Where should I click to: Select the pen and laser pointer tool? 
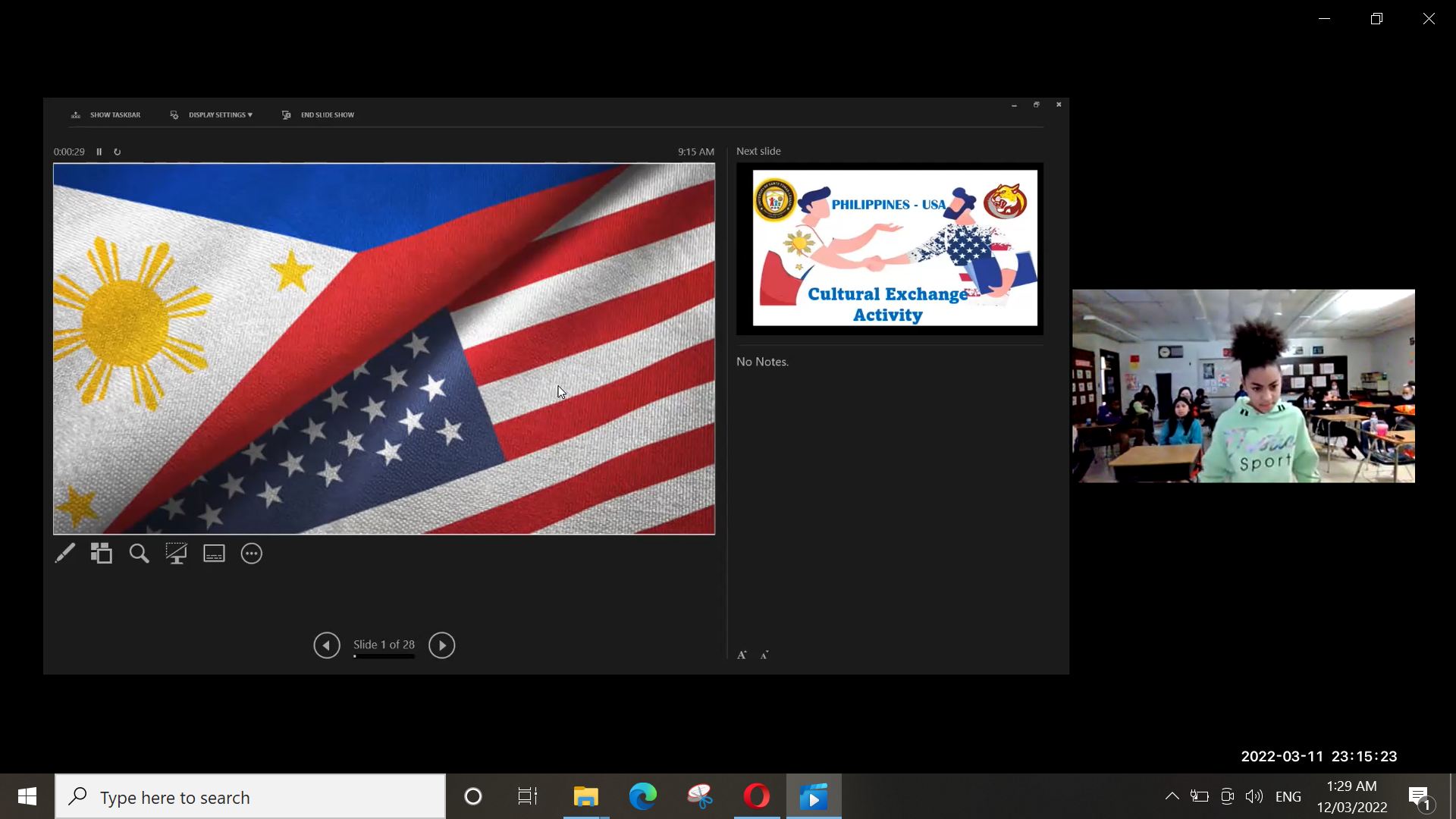(x=65, y=554)
